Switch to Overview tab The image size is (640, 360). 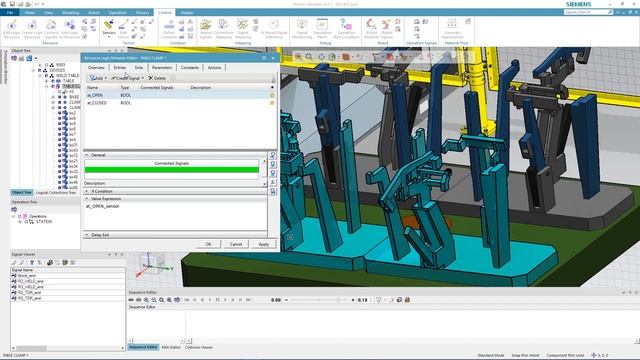(96, 68)
